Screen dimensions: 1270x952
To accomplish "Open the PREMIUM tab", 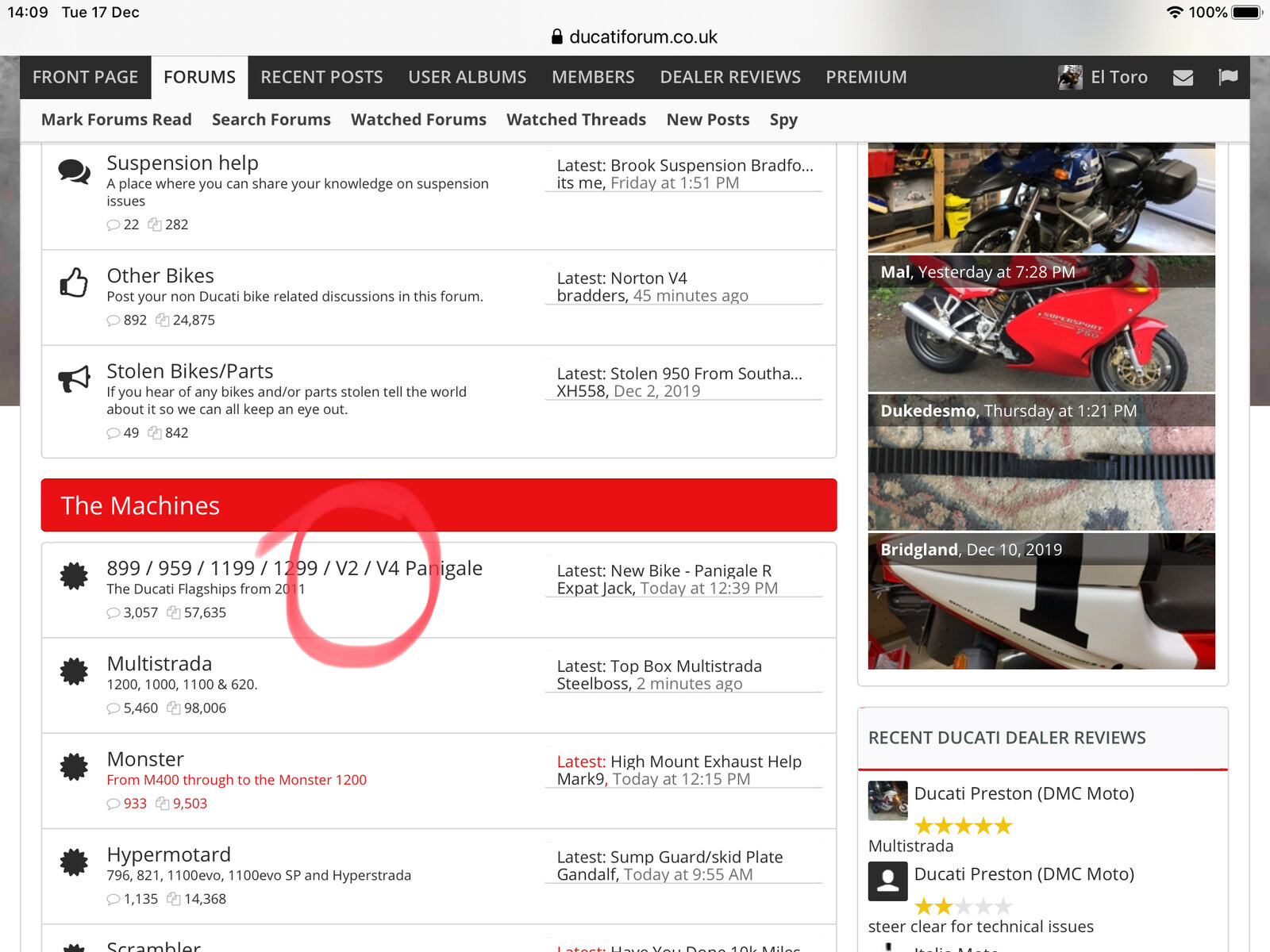I will pyautogui.click(x=866, y=77).
